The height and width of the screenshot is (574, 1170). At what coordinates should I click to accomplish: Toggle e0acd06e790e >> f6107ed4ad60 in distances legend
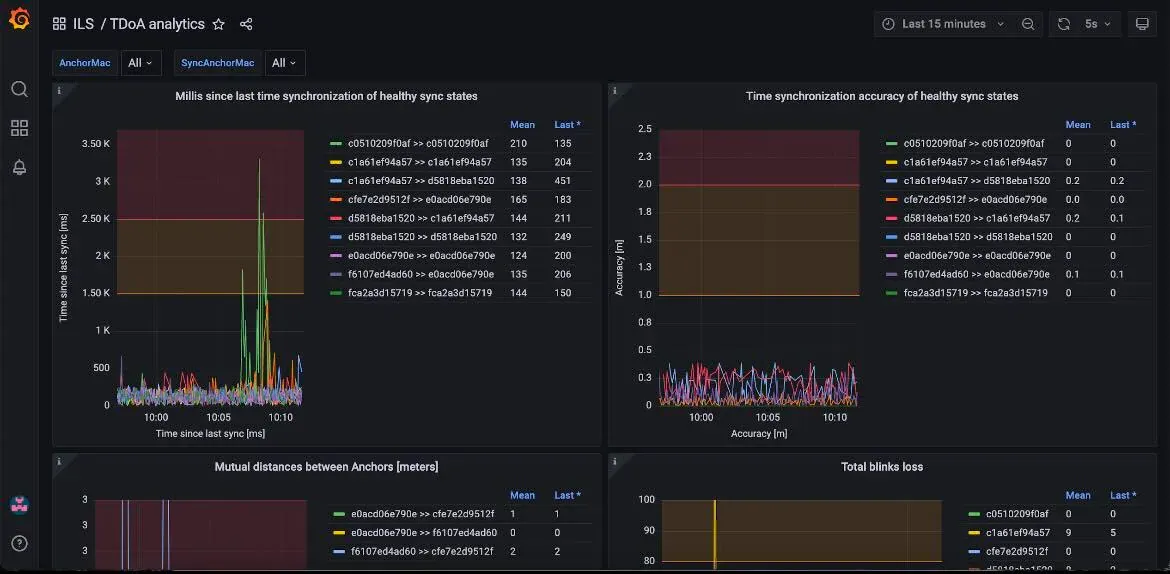422,532
